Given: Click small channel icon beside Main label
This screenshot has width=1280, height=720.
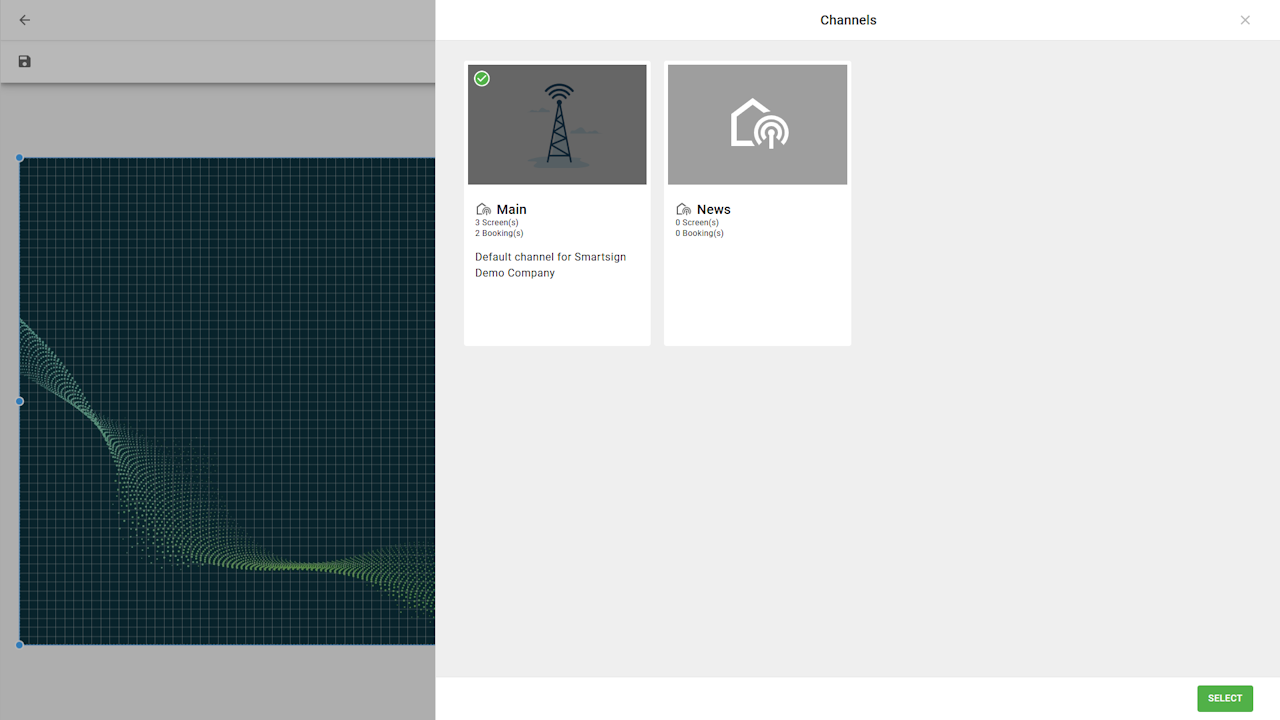Looking at the screenshot, I should pos(484,210).
